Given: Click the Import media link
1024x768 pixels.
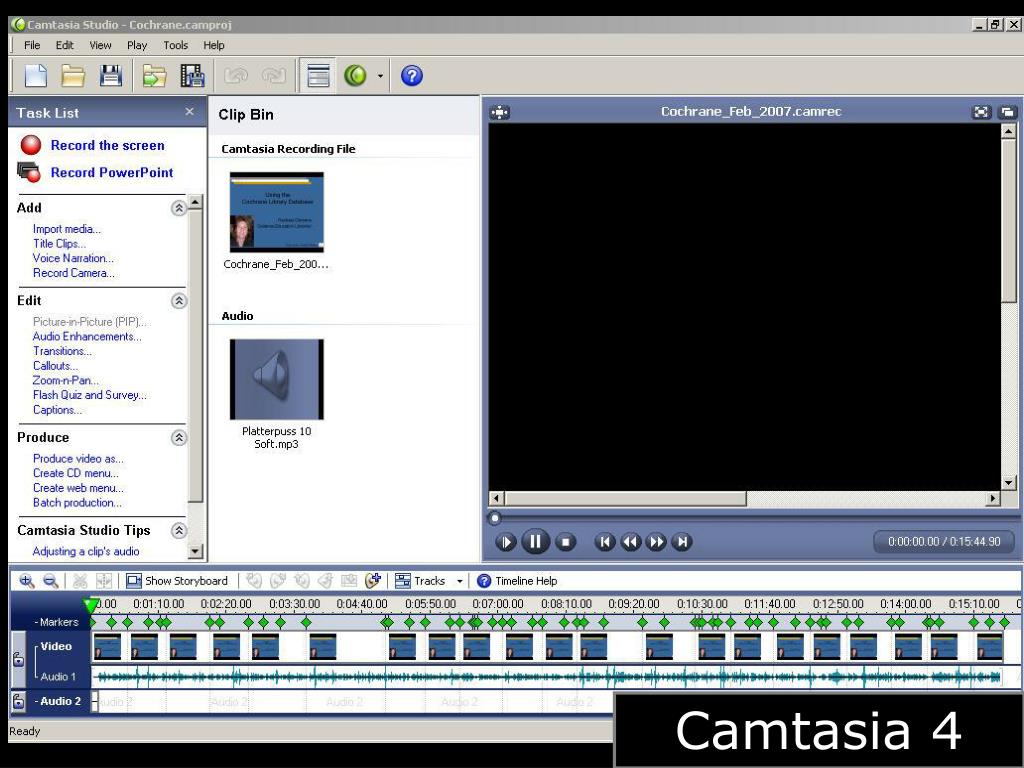Looking at the screenshot, I should [x=67, y=229].
